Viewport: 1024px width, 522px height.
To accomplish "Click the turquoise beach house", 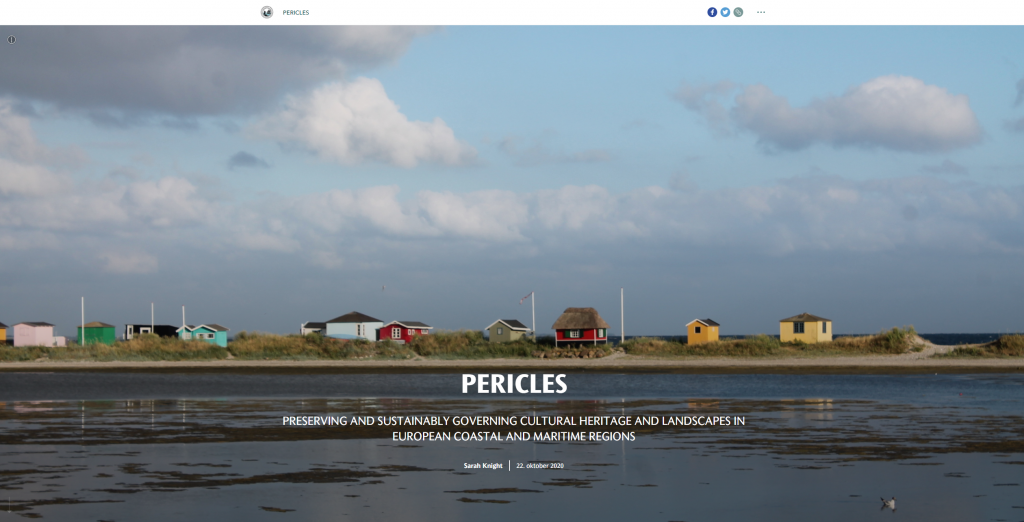I will click(206, 335).
